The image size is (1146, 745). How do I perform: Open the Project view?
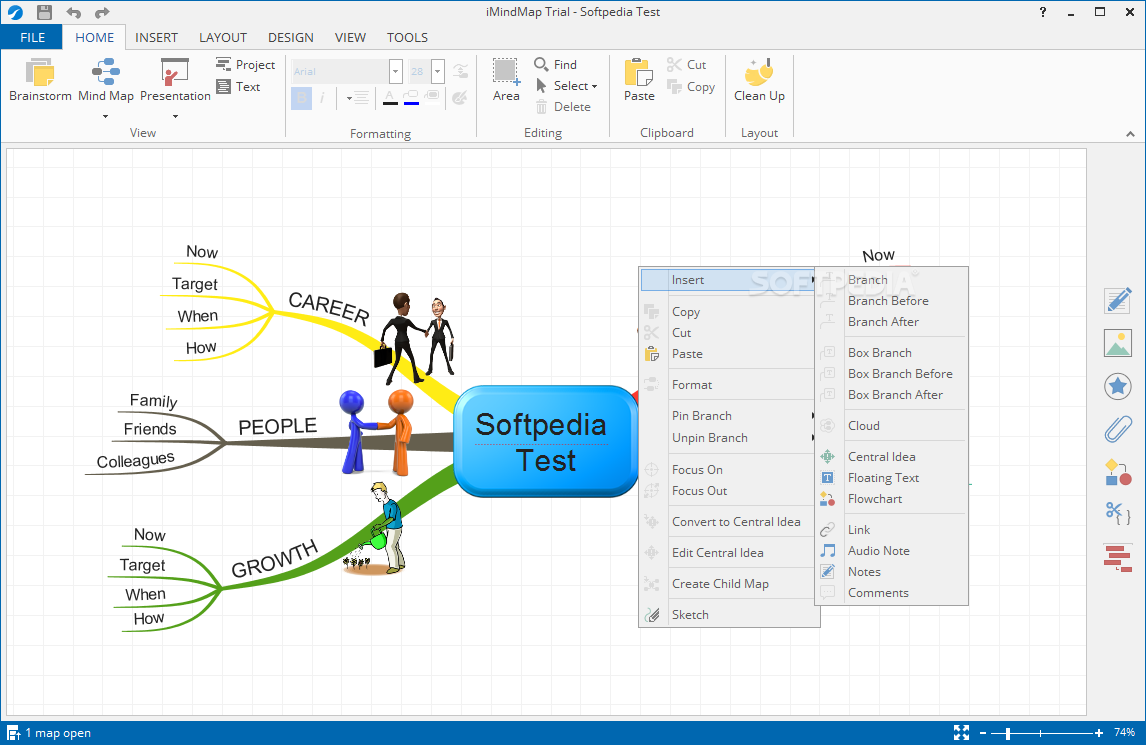[x=246, y=65]
